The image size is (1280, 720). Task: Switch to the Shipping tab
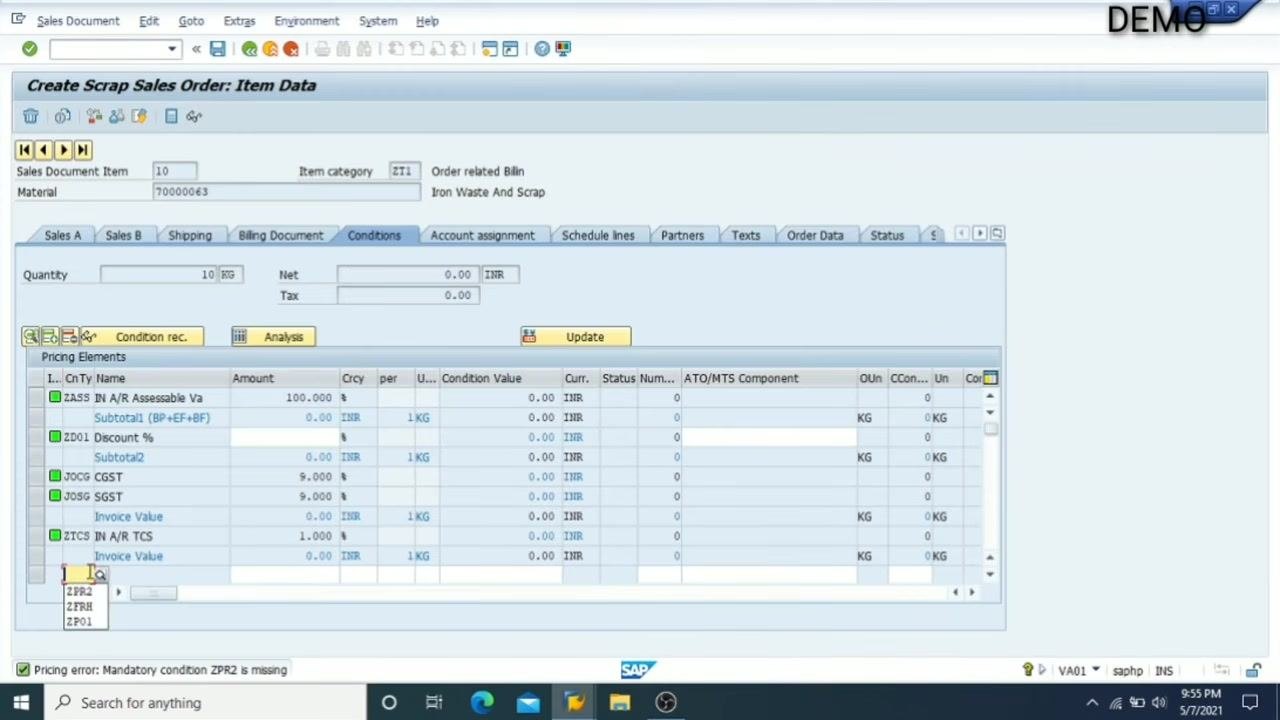point(190,235)
